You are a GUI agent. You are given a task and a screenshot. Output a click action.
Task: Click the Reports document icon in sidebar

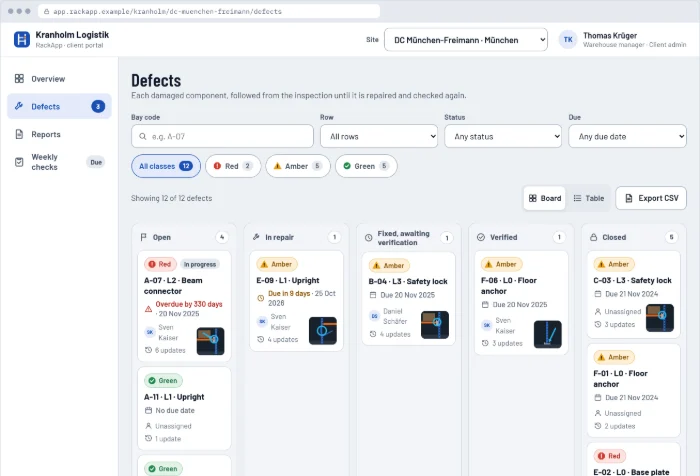pyautogui.click(x=19, y=134)
